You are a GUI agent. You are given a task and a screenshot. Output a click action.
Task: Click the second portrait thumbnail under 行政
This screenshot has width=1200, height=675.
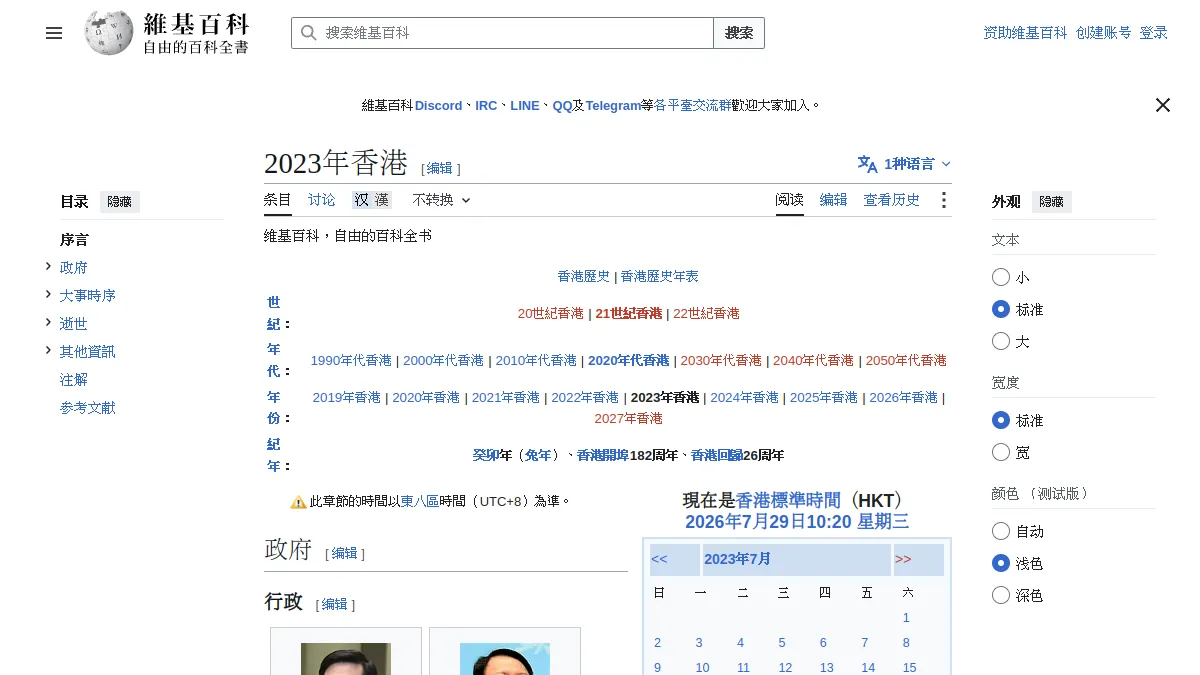(505, 659)
